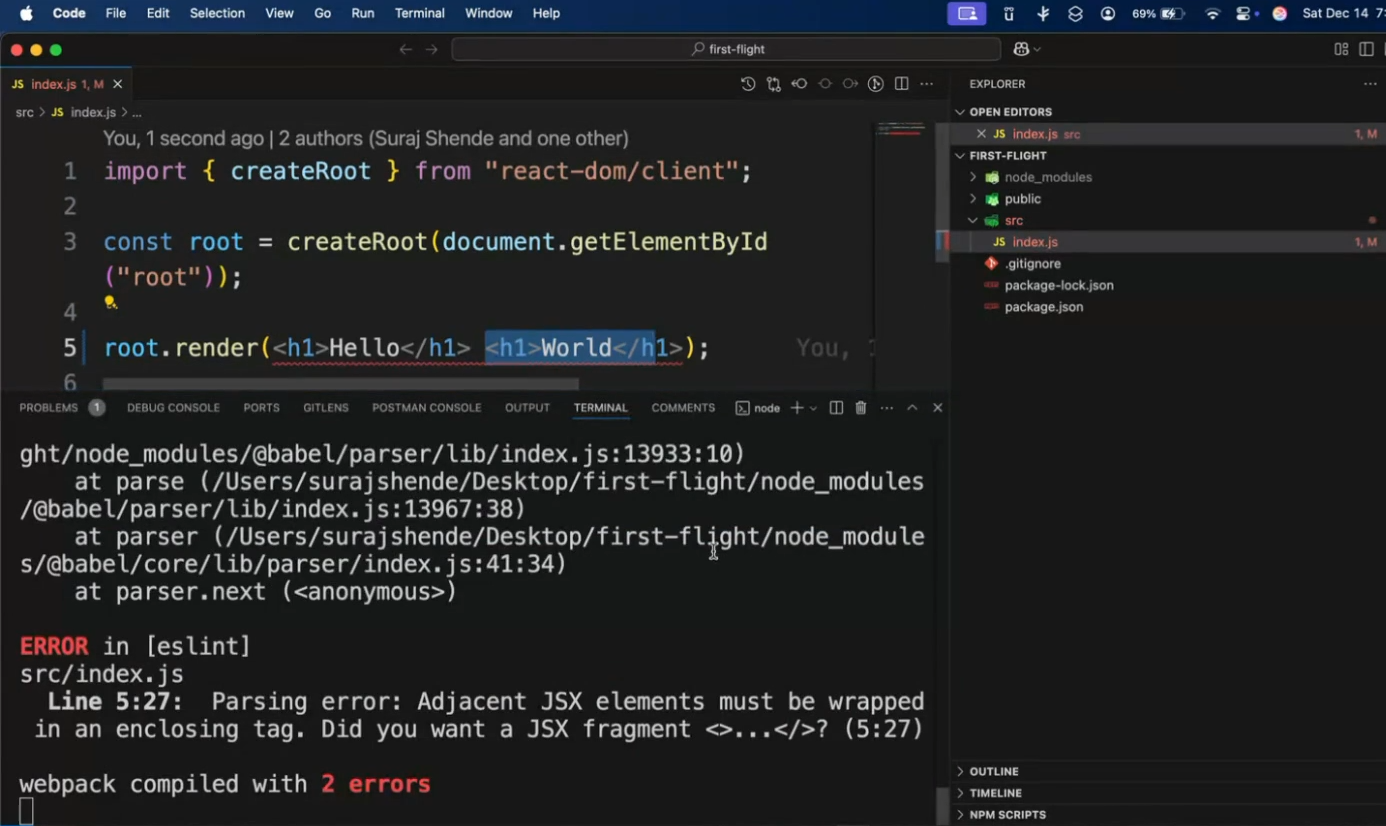This screenshot has width=1386, height=826.
Task: Click the Wi-Fi status icon
Action: tap(1212, 14)
